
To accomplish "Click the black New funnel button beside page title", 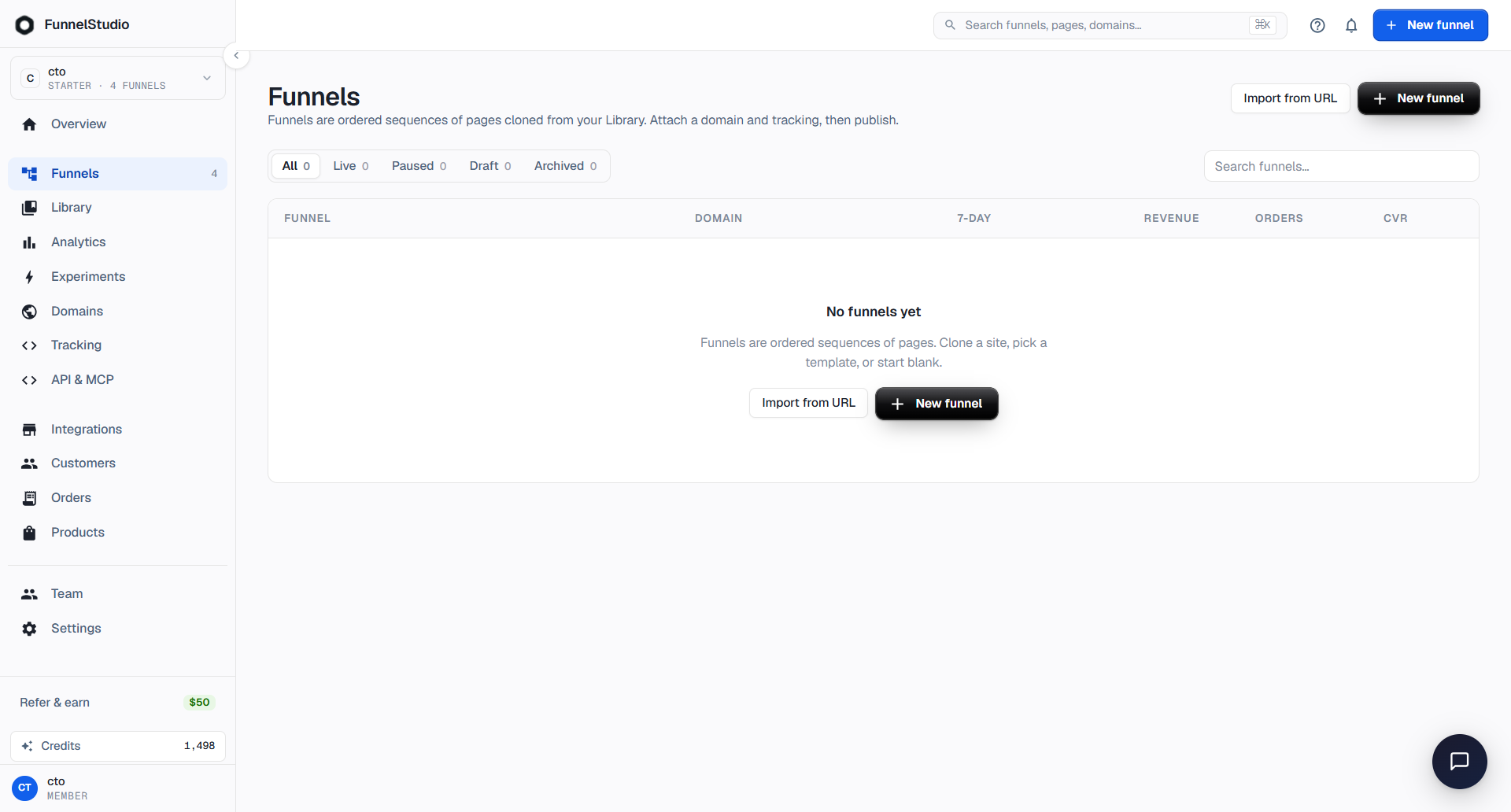I will click(x=1418, y=98).
